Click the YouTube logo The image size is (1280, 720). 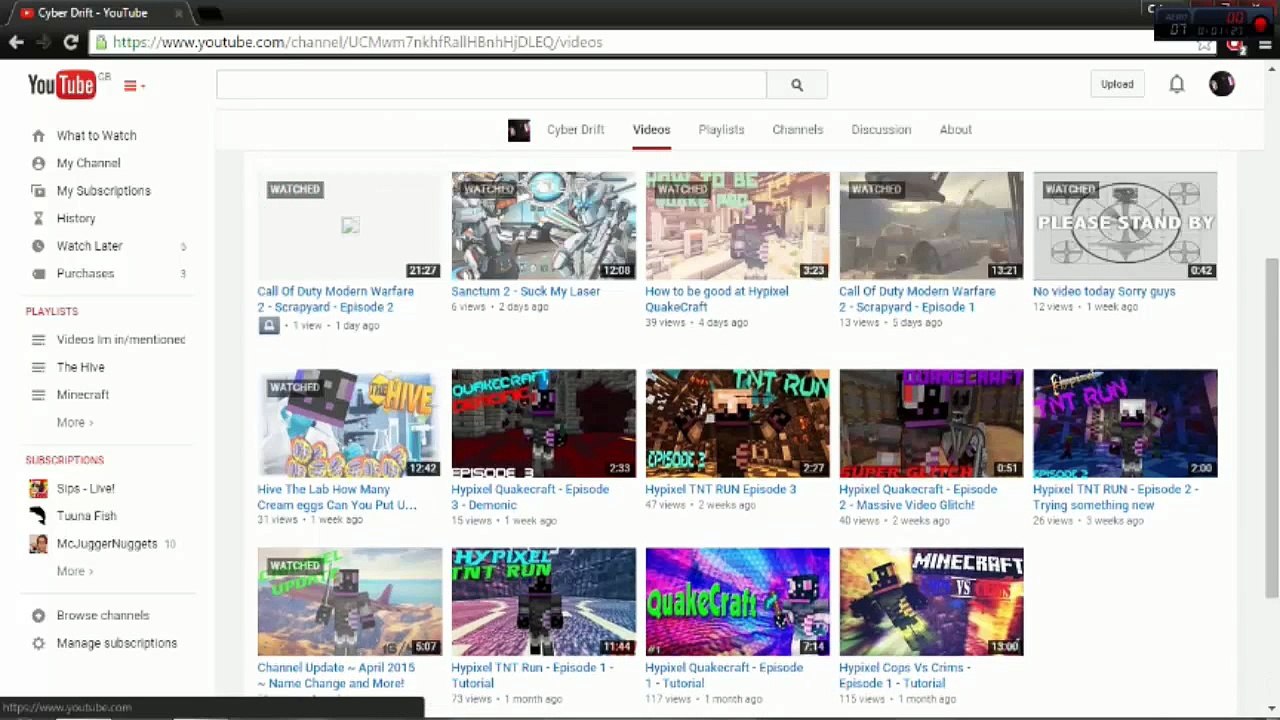click(62, 85)
